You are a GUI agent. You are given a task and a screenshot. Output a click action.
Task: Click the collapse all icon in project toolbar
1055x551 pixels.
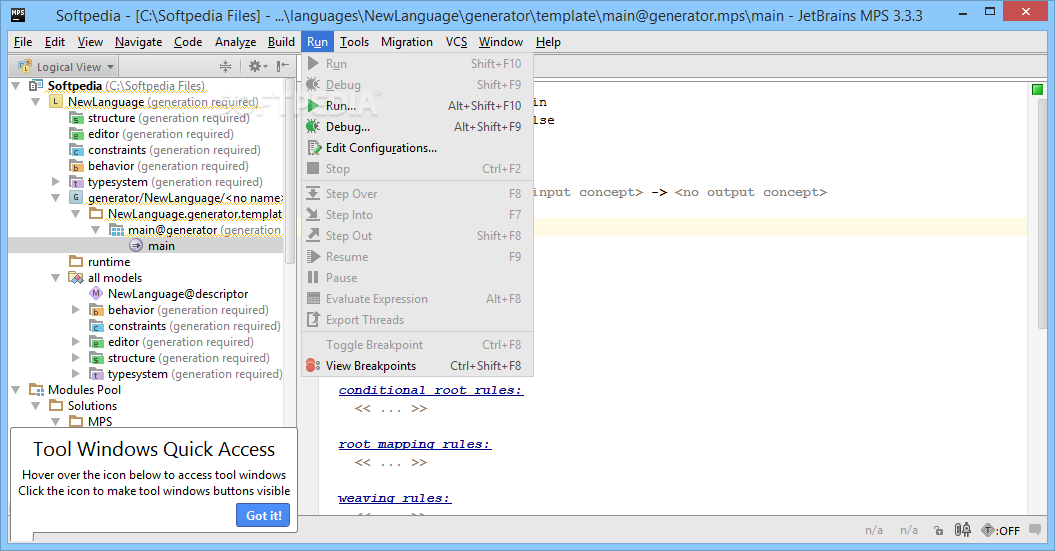tap(225, 66)
